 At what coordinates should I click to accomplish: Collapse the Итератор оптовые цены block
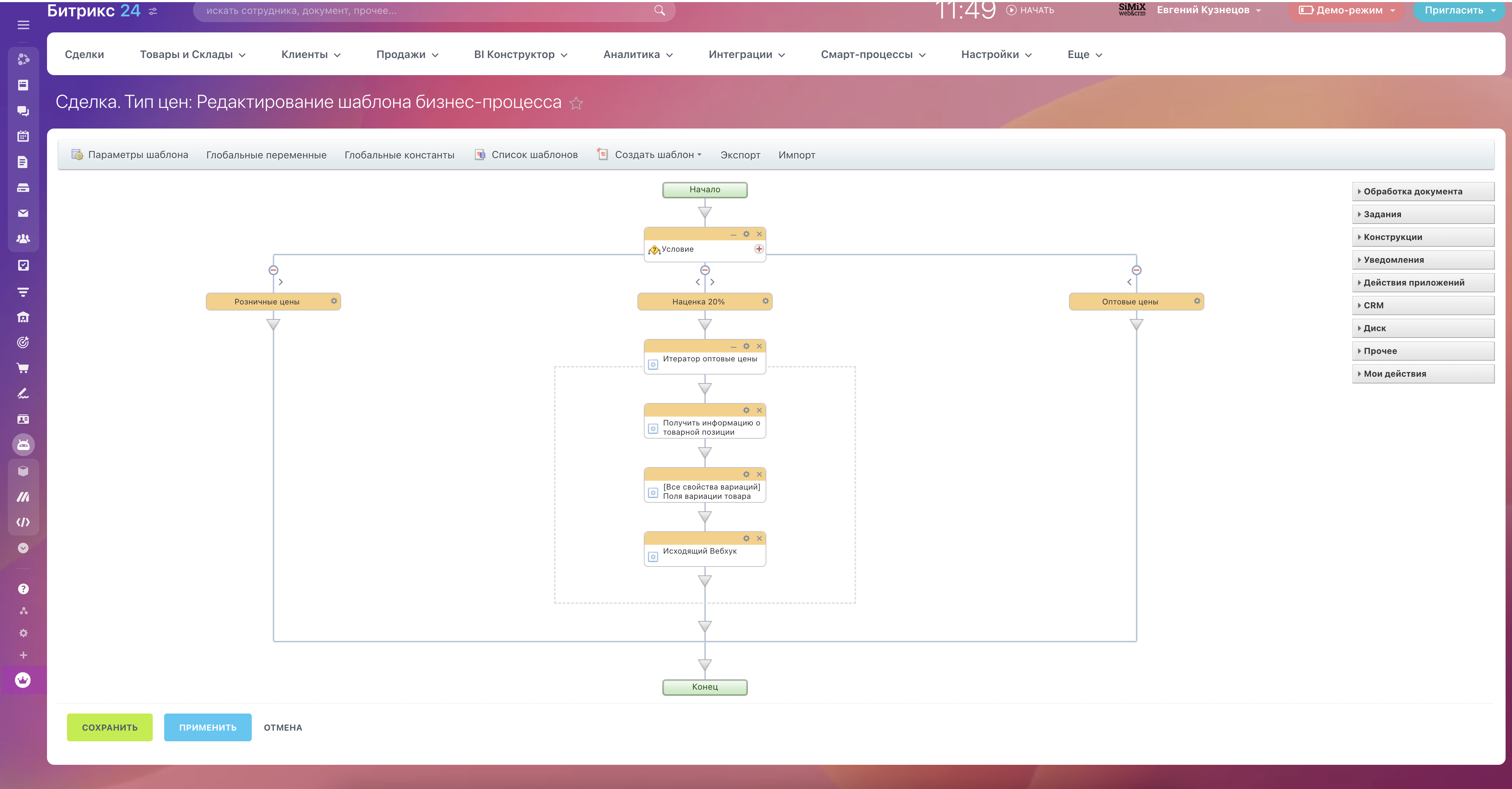coord(733,346)
